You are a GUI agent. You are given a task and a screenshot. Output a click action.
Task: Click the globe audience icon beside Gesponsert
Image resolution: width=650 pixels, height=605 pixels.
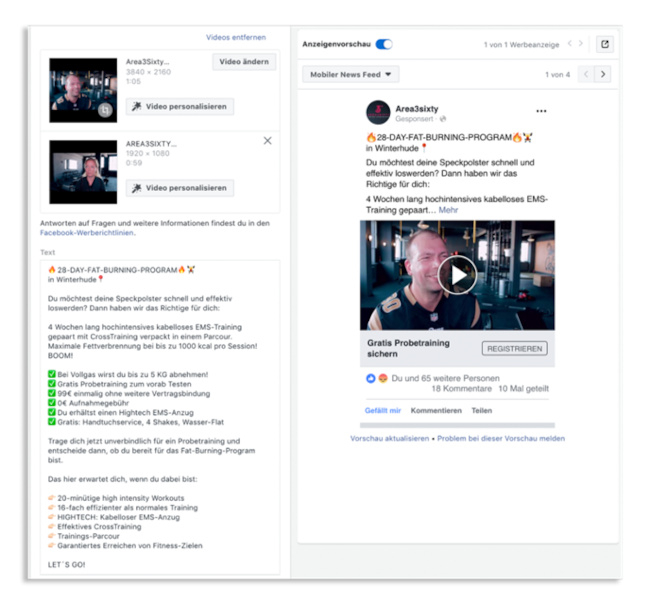[443, 119]
